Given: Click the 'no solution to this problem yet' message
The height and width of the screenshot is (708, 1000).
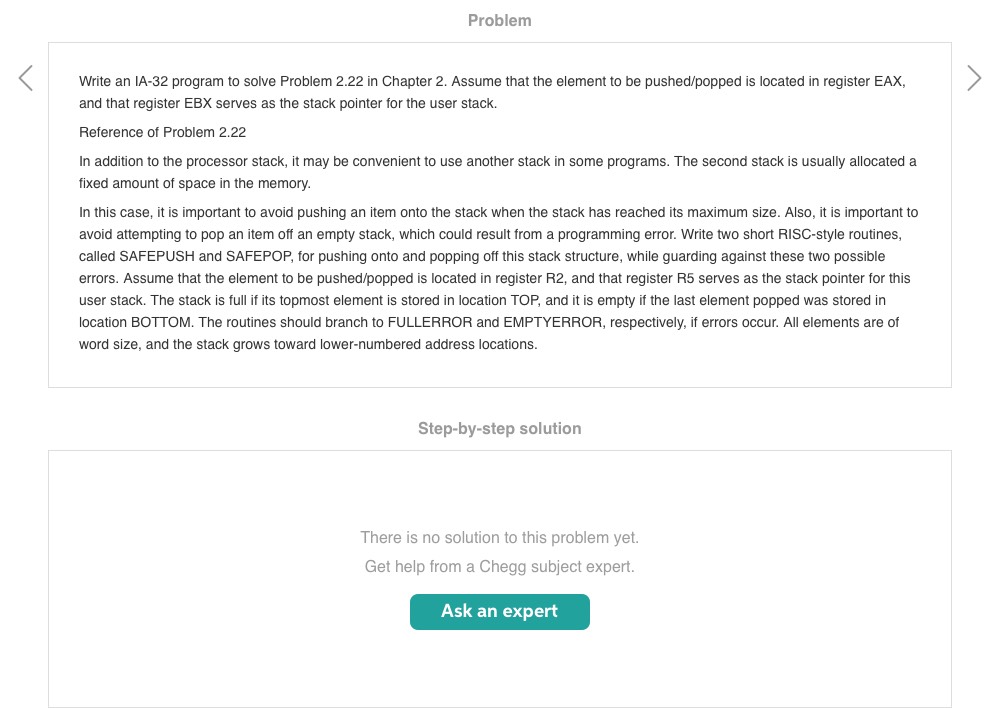Looking at the screenshot, I should [x=500, y=538].
